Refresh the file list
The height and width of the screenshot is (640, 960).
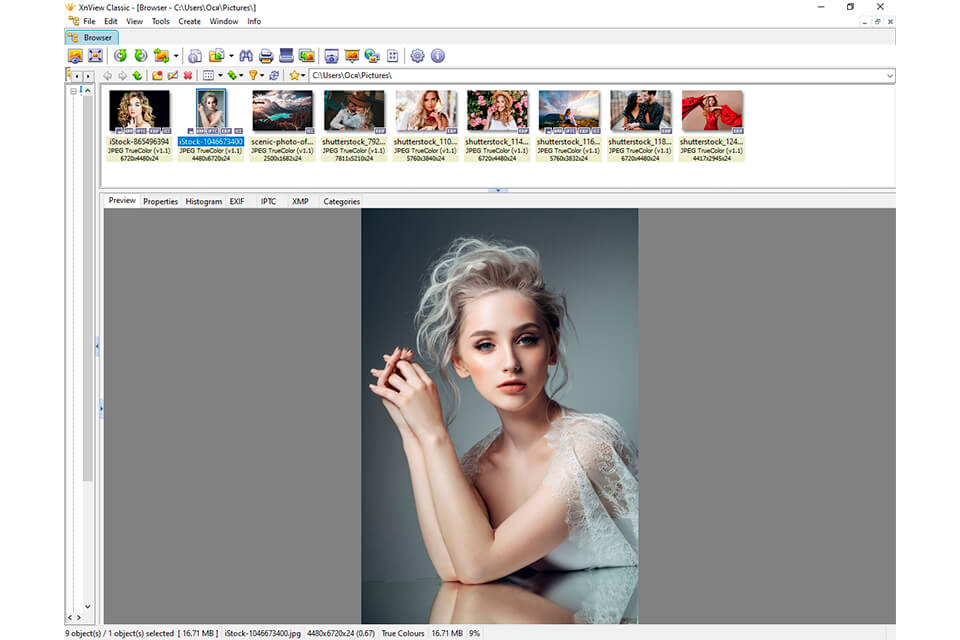tap(273, 75)
